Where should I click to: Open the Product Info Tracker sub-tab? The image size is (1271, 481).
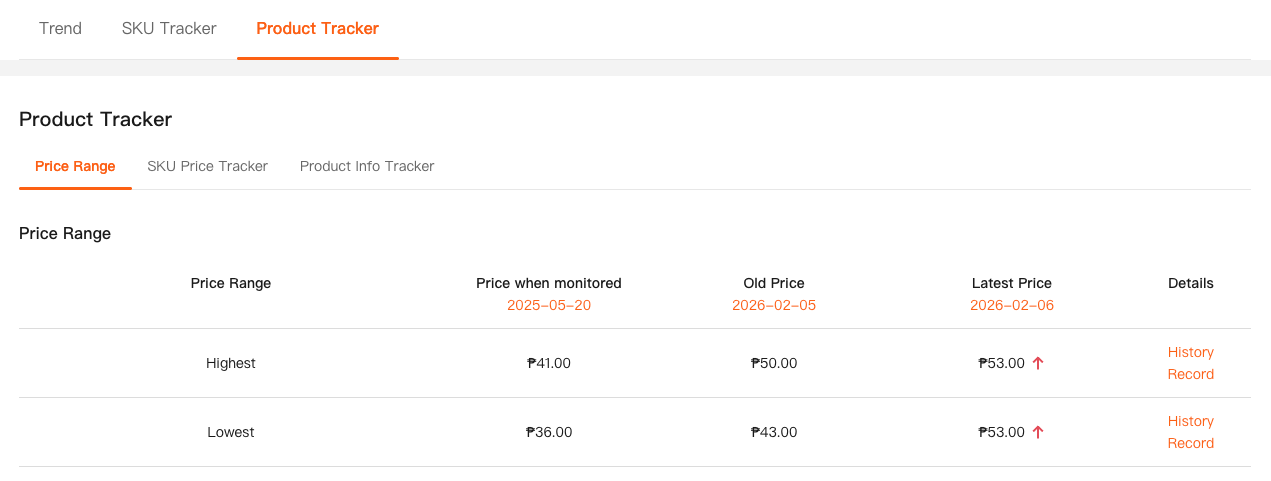(367, 166)
